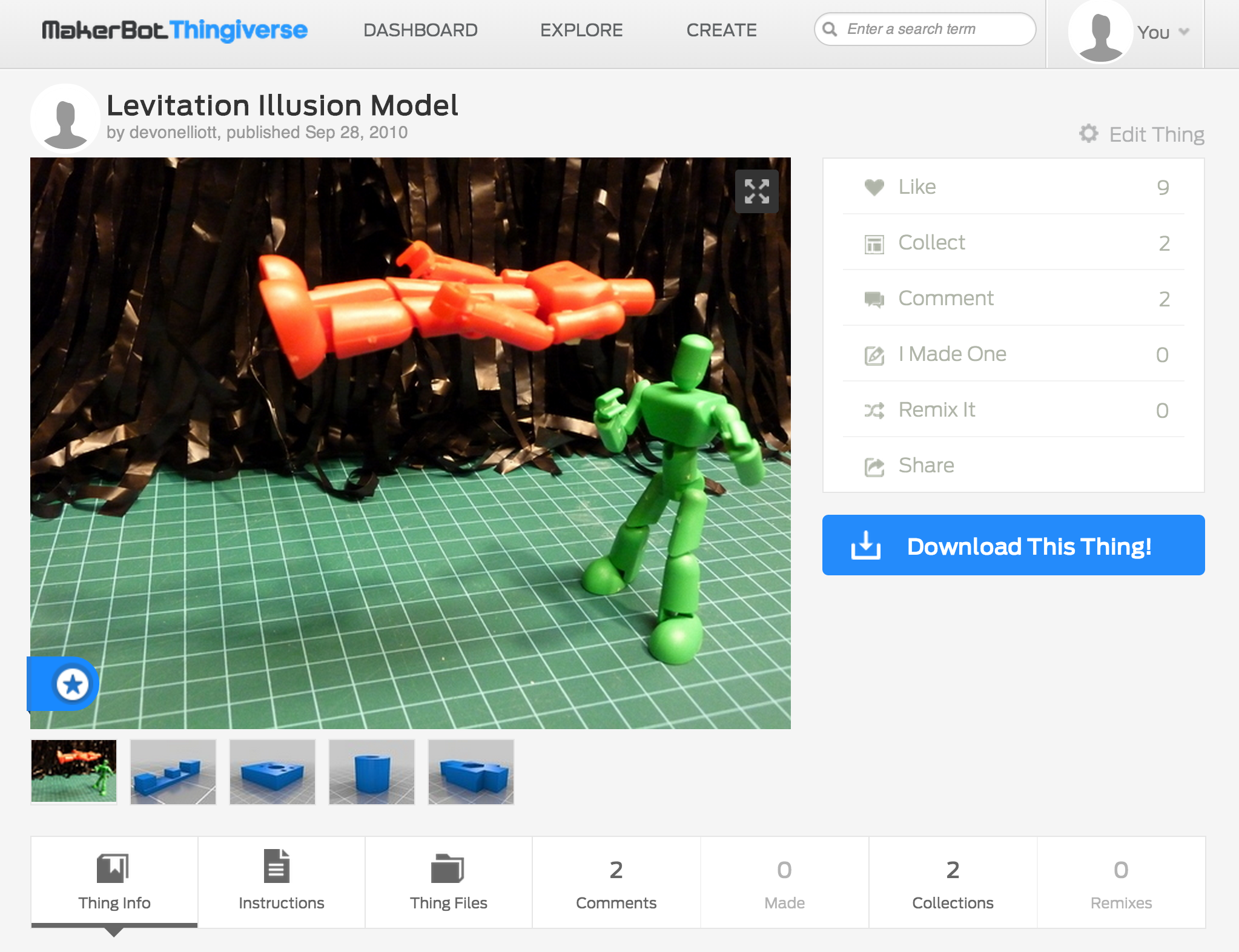
Task: Click the blue featured star badge
Action: 73,684
